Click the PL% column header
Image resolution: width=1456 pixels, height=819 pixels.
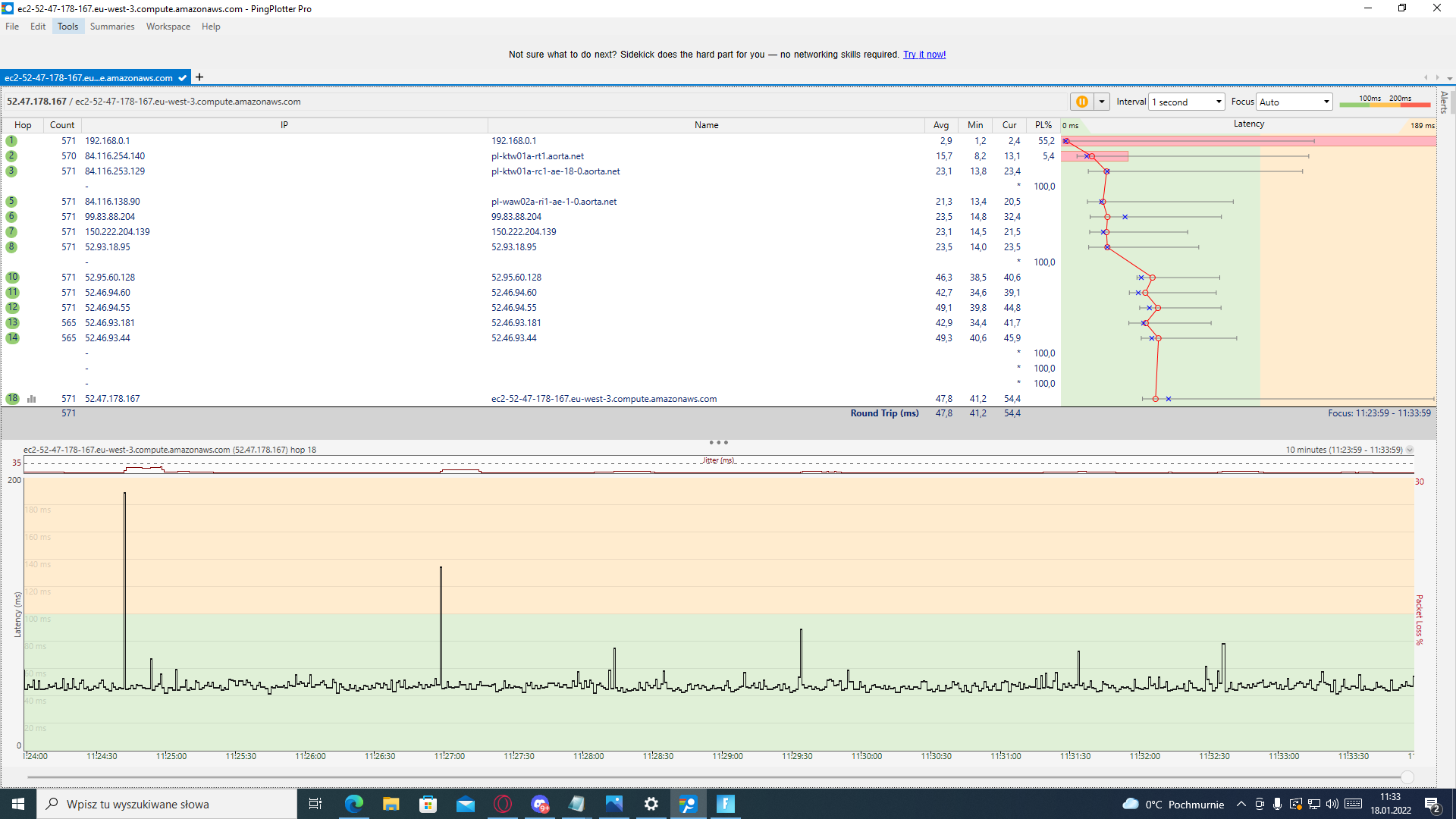pos(1043,125)
